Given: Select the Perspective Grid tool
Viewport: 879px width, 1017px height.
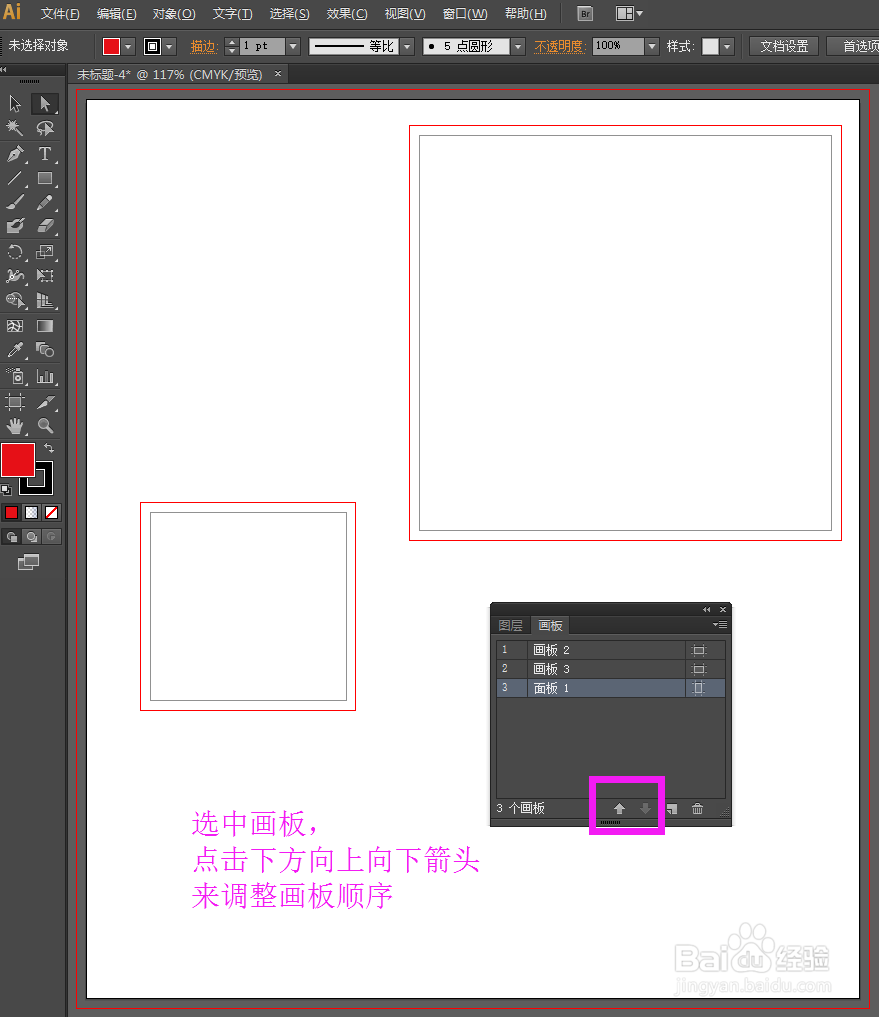Looking at the screenshot, I should pyautogui.click(x=44, y=300).
